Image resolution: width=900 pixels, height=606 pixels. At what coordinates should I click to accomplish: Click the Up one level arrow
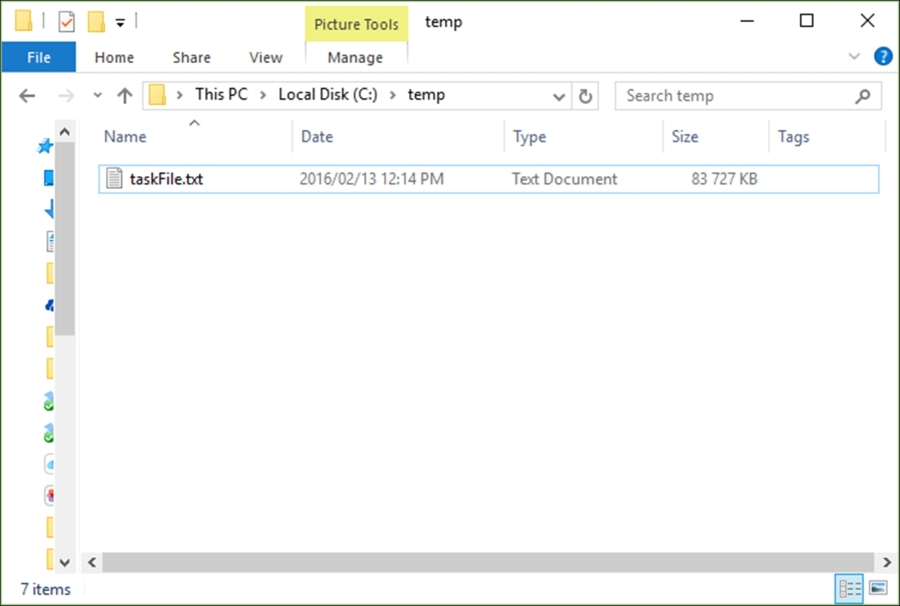coord(125,96)
